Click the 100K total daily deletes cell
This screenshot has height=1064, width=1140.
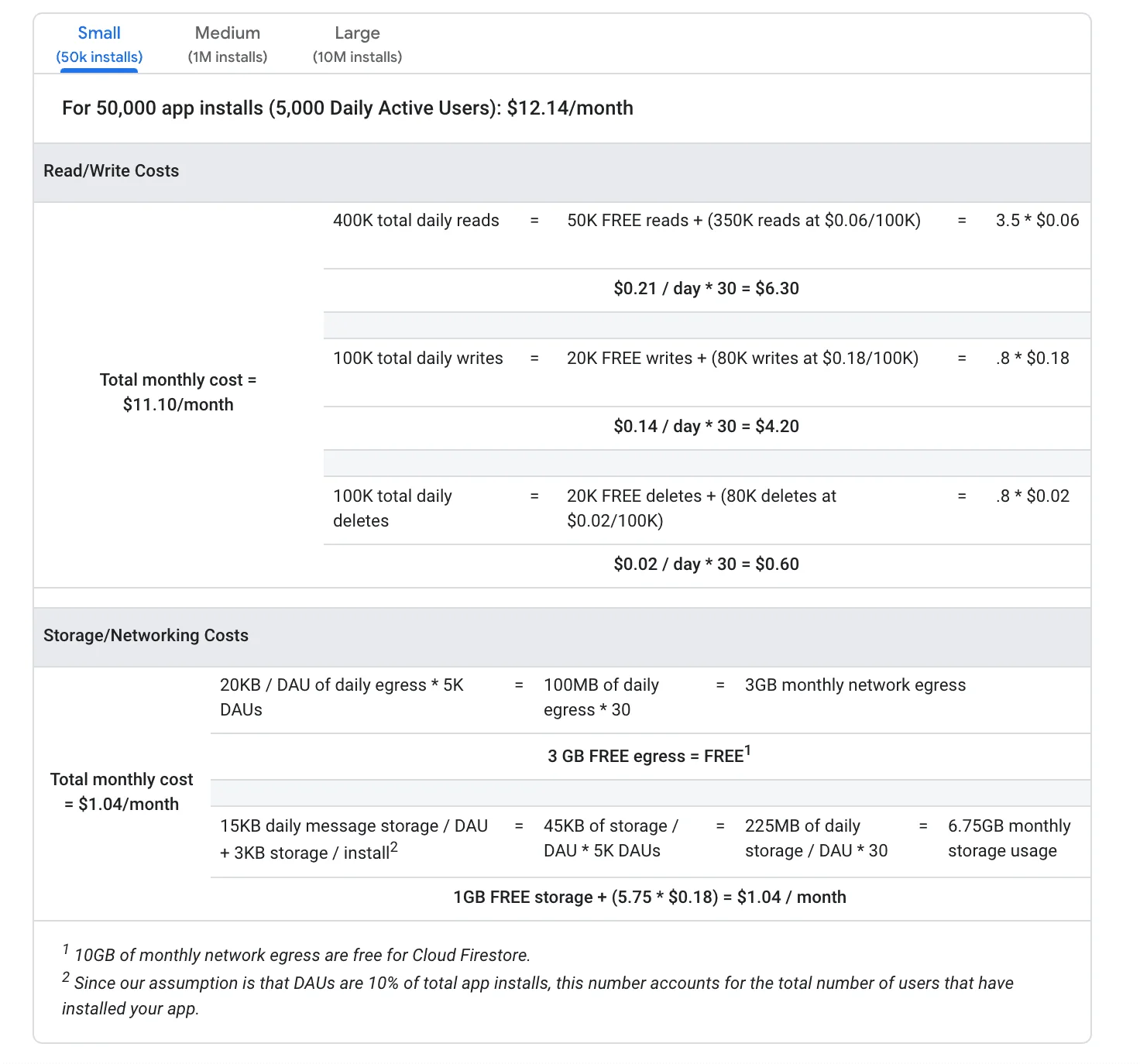393,508
